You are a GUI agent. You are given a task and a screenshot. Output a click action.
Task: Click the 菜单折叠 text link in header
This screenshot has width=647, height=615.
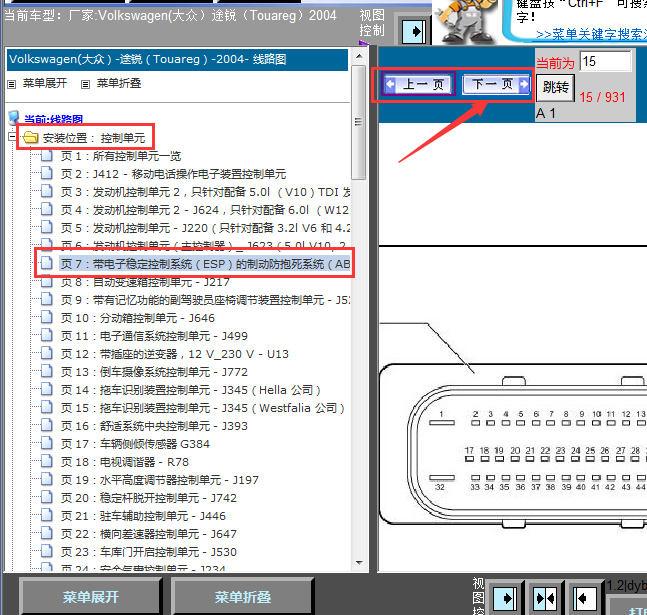point(119,83)
